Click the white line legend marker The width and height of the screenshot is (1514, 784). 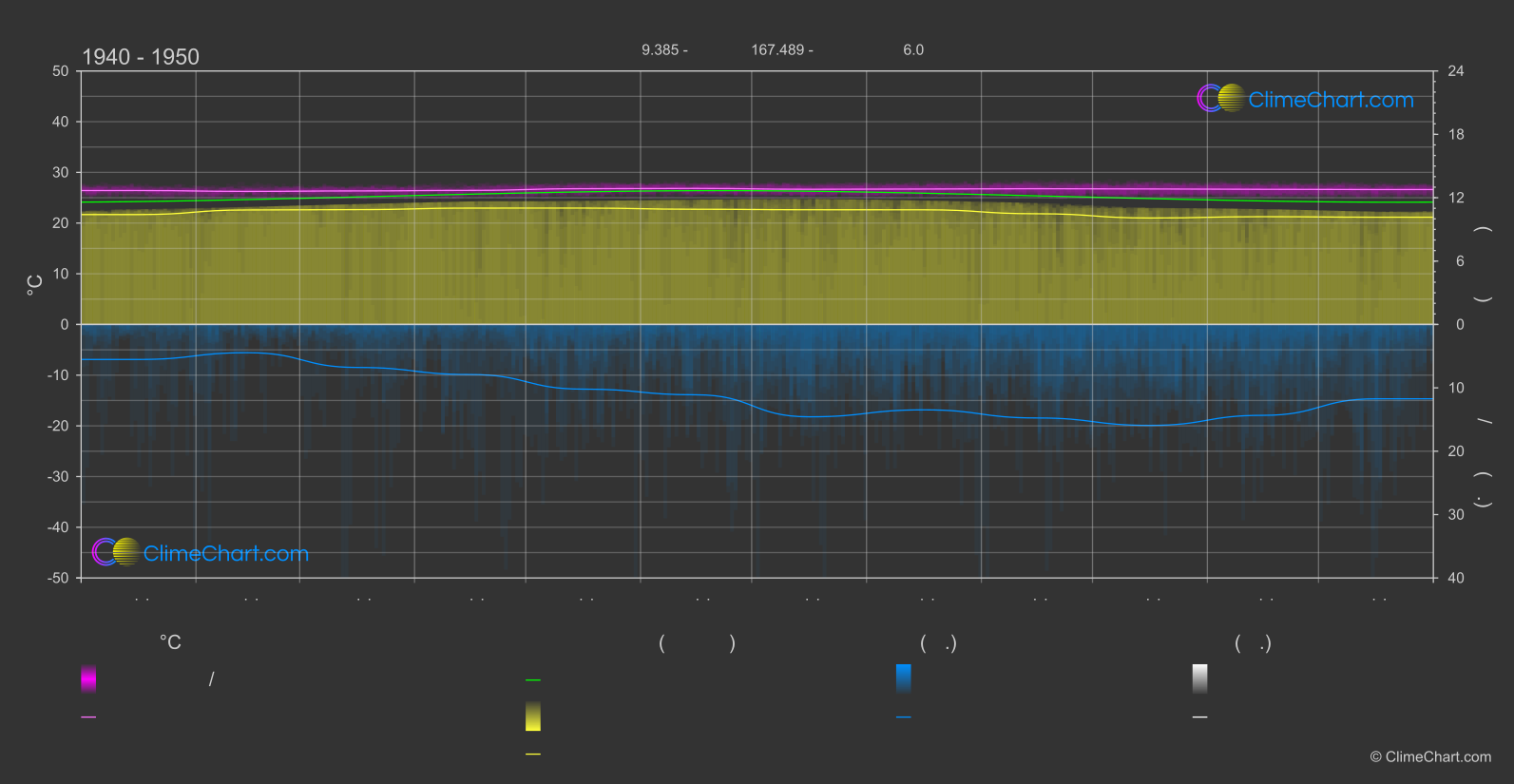coord(1200,717)
